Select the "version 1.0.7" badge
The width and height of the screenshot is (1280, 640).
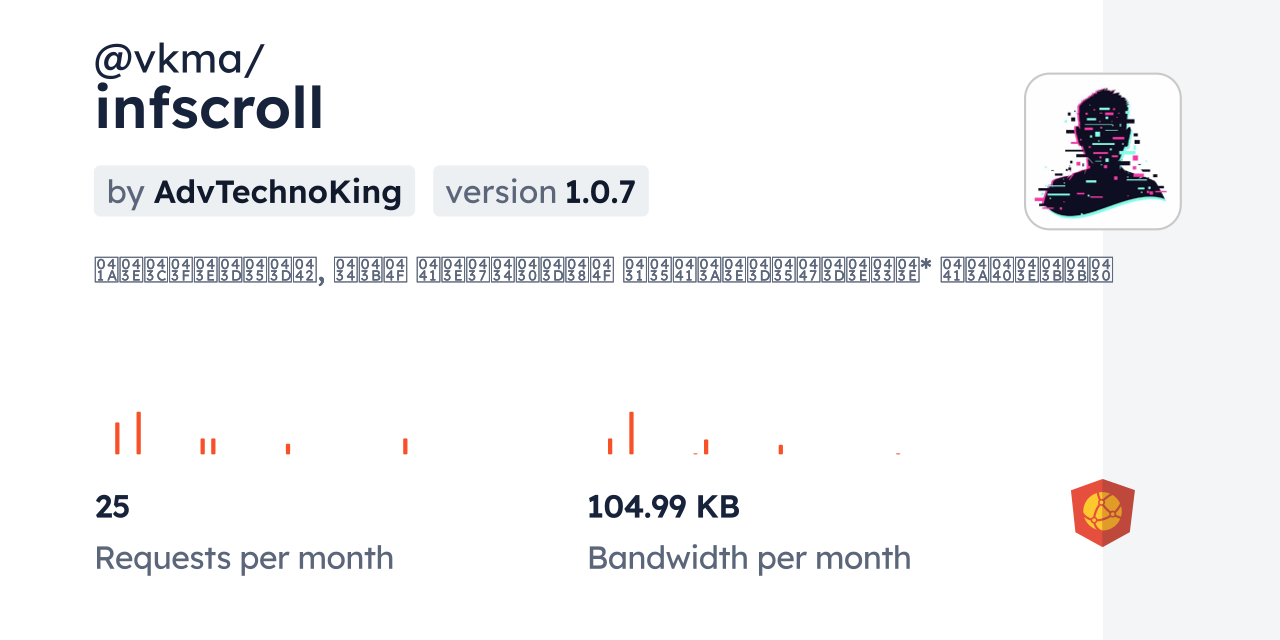coord(540,191)
